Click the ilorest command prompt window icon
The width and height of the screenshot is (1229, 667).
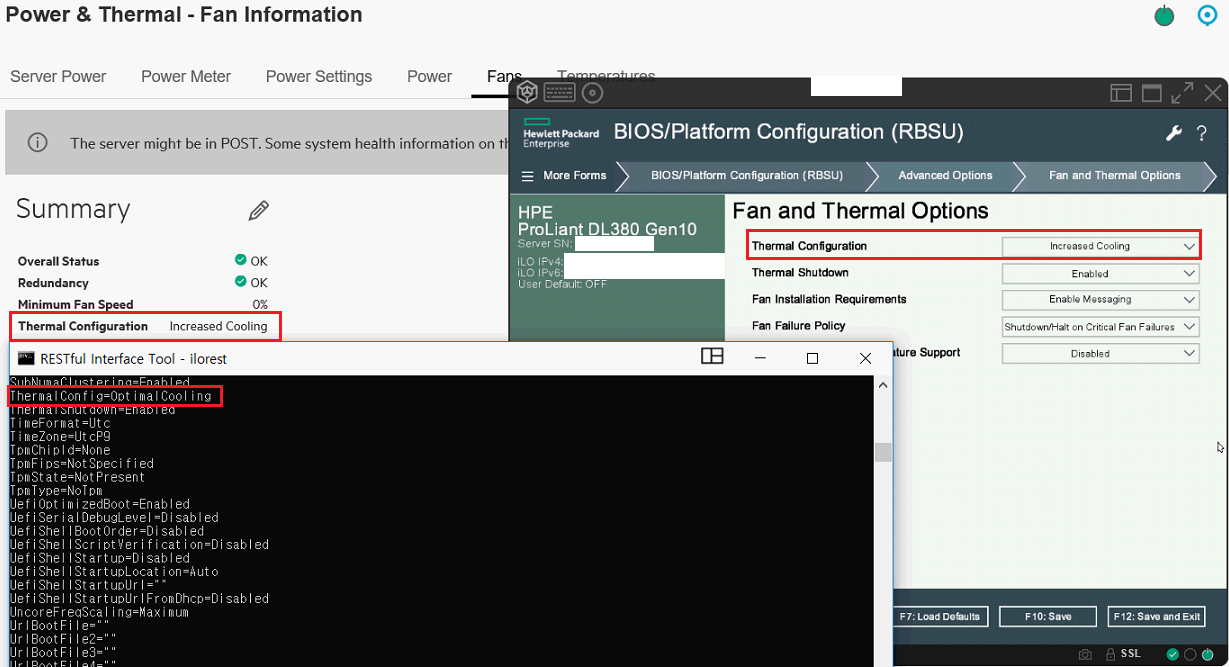pos(25,358)
